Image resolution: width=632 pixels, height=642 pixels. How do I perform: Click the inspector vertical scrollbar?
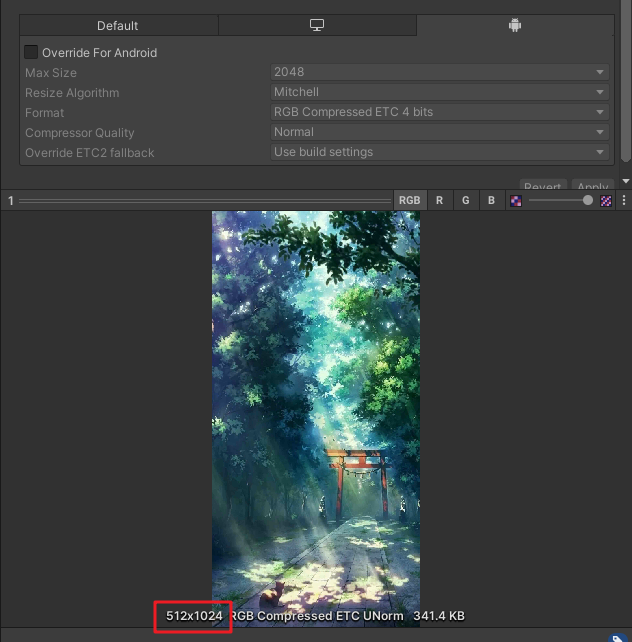tap(626, 81)
